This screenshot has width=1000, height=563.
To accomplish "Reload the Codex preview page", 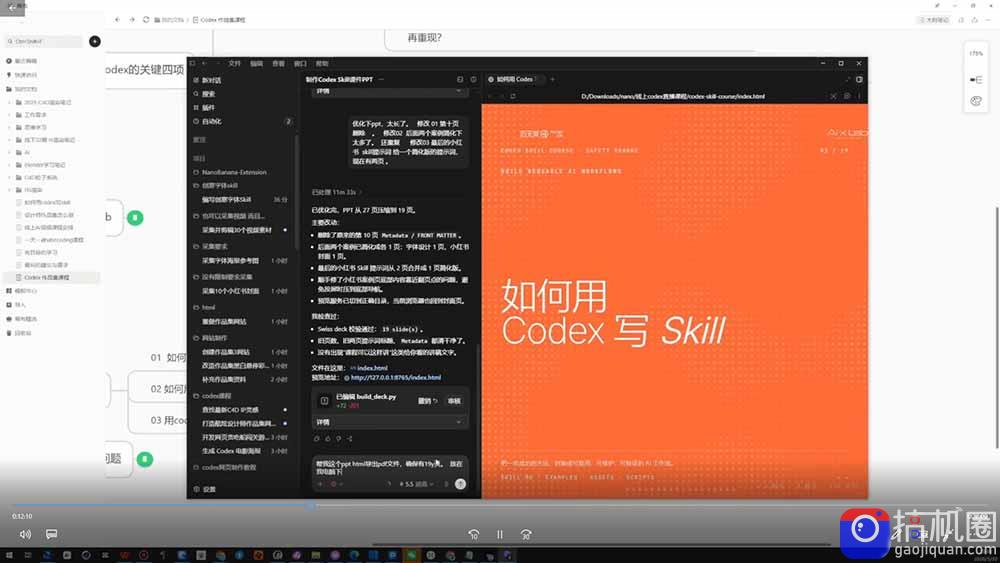I will (x=513, y=96).
